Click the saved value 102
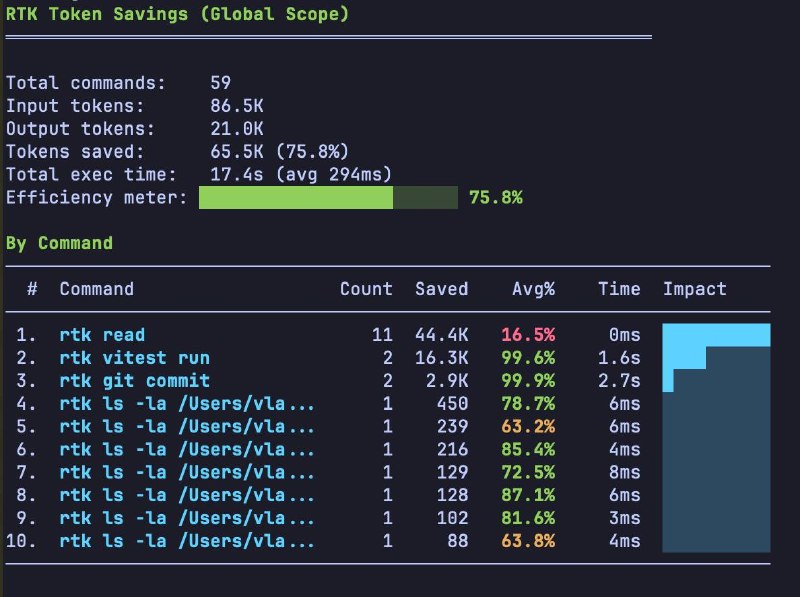Image resolution: width=800 pixels, height=597 pixels. [x=453, y=518]
